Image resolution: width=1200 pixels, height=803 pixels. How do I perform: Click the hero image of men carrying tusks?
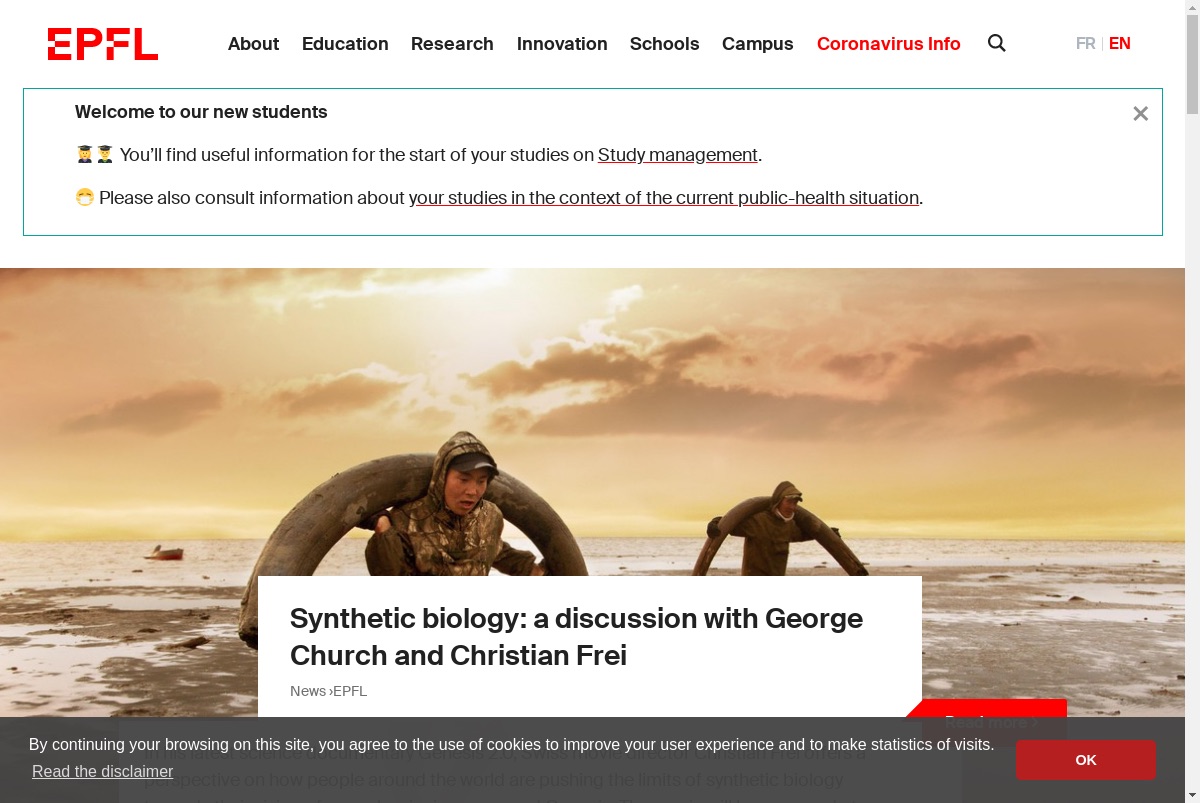pos(592,420)
